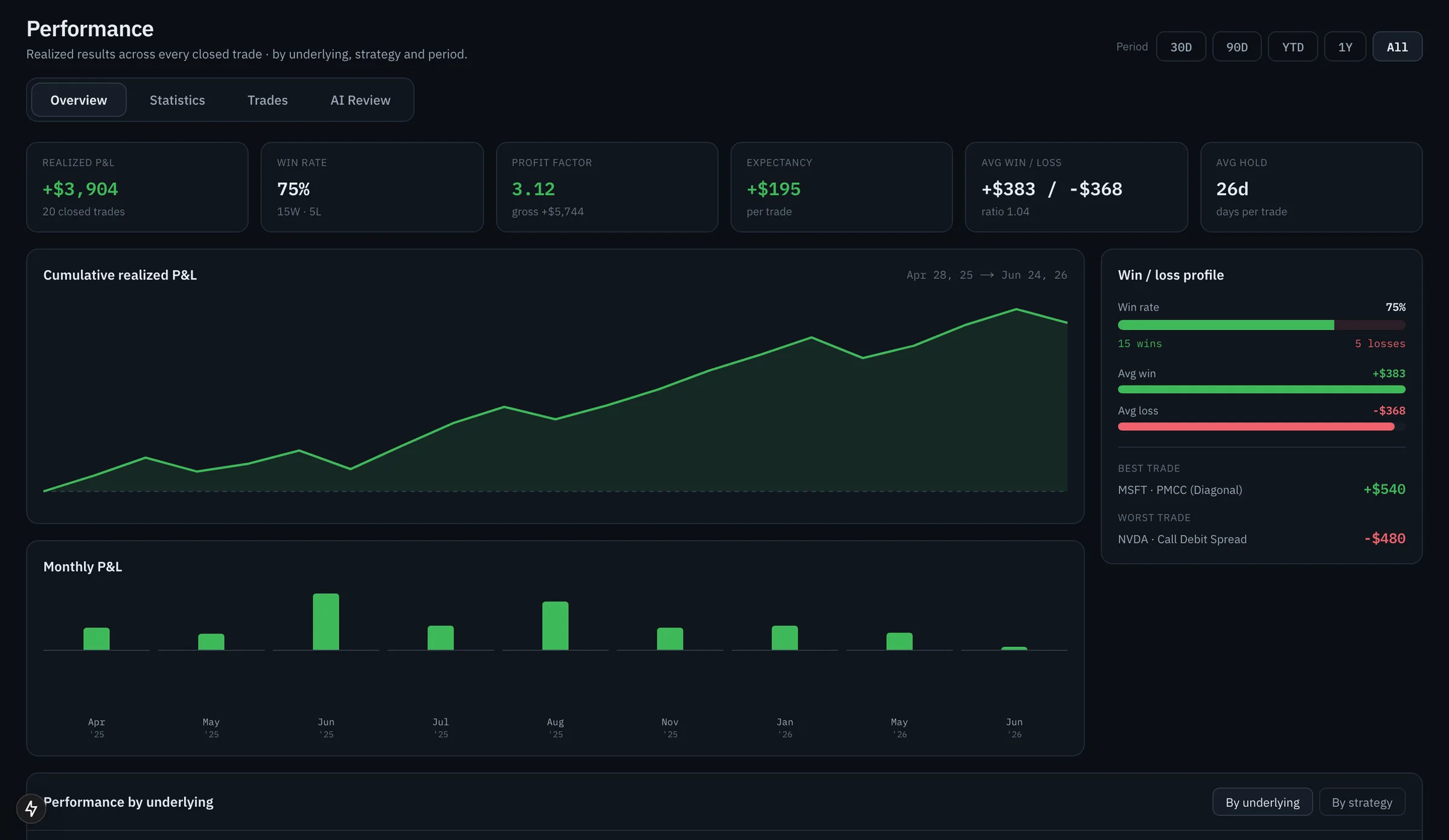The image size is (1449, 840).
Task: Switch to the Statistics tab
Action: pos(177,100)
